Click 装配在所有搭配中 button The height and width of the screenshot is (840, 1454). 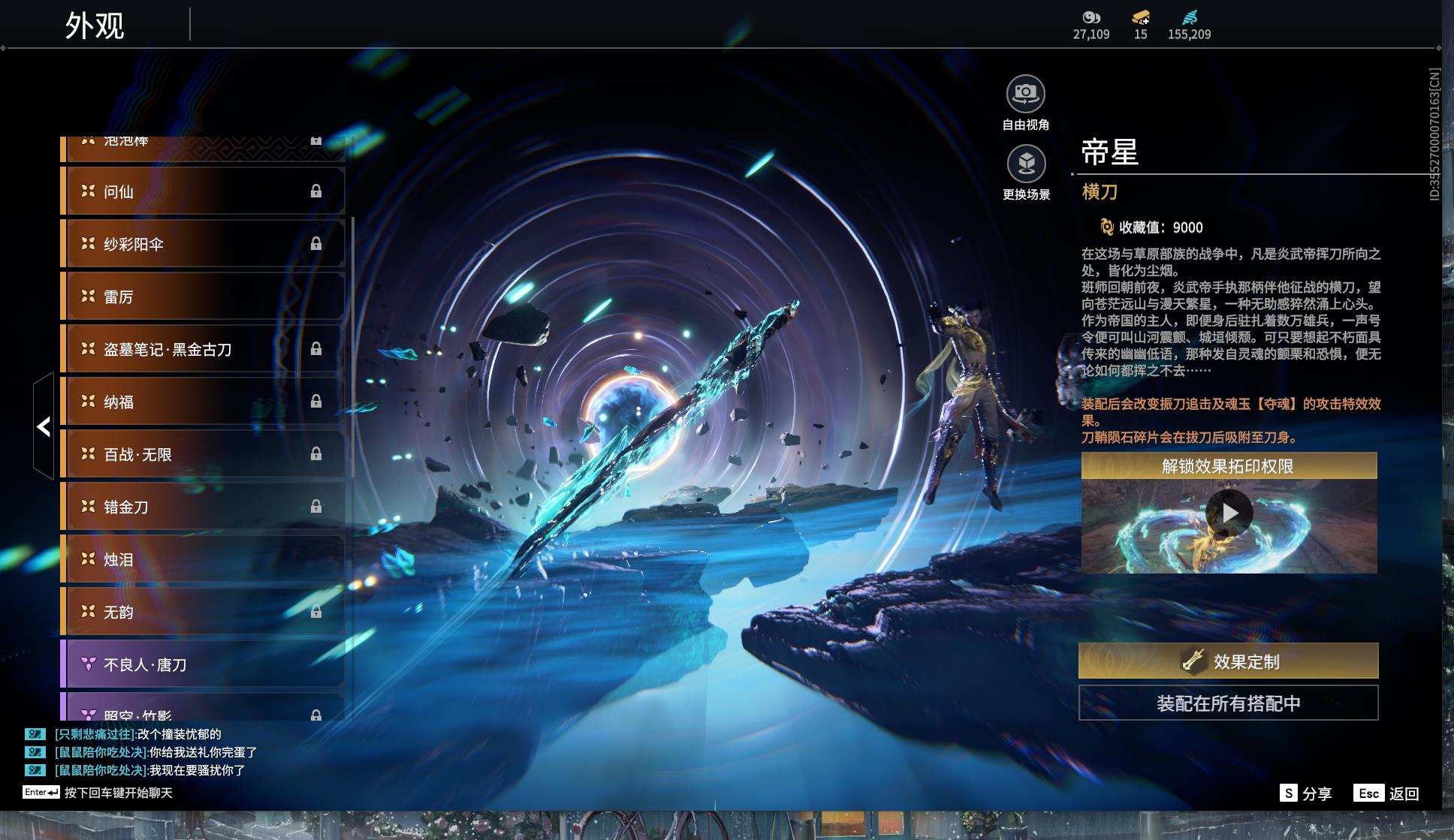tap(1229, 703)
